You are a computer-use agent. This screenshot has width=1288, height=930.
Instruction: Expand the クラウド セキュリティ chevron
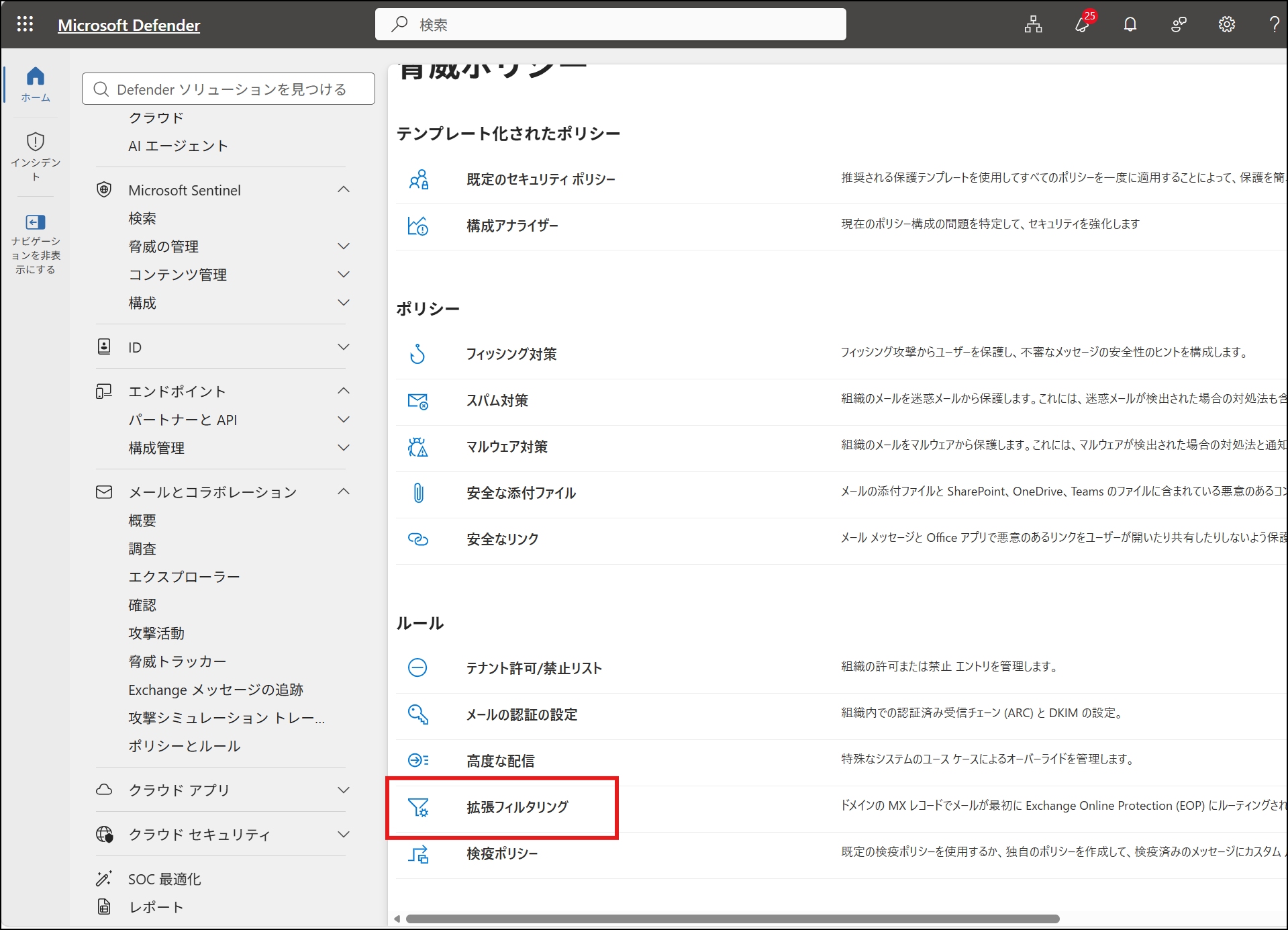pos(344,835)
